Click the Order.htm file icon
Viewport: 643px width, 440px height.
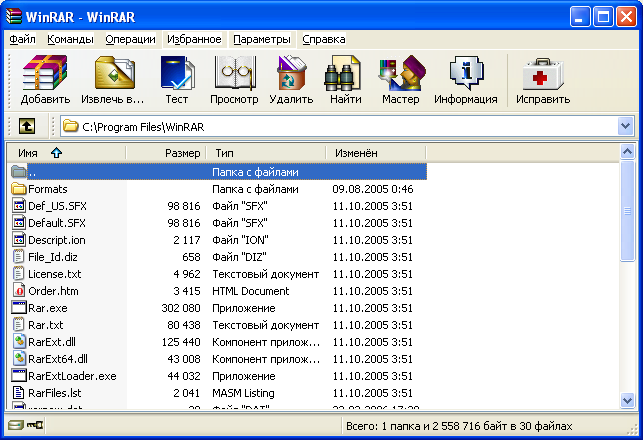(18, 291)
